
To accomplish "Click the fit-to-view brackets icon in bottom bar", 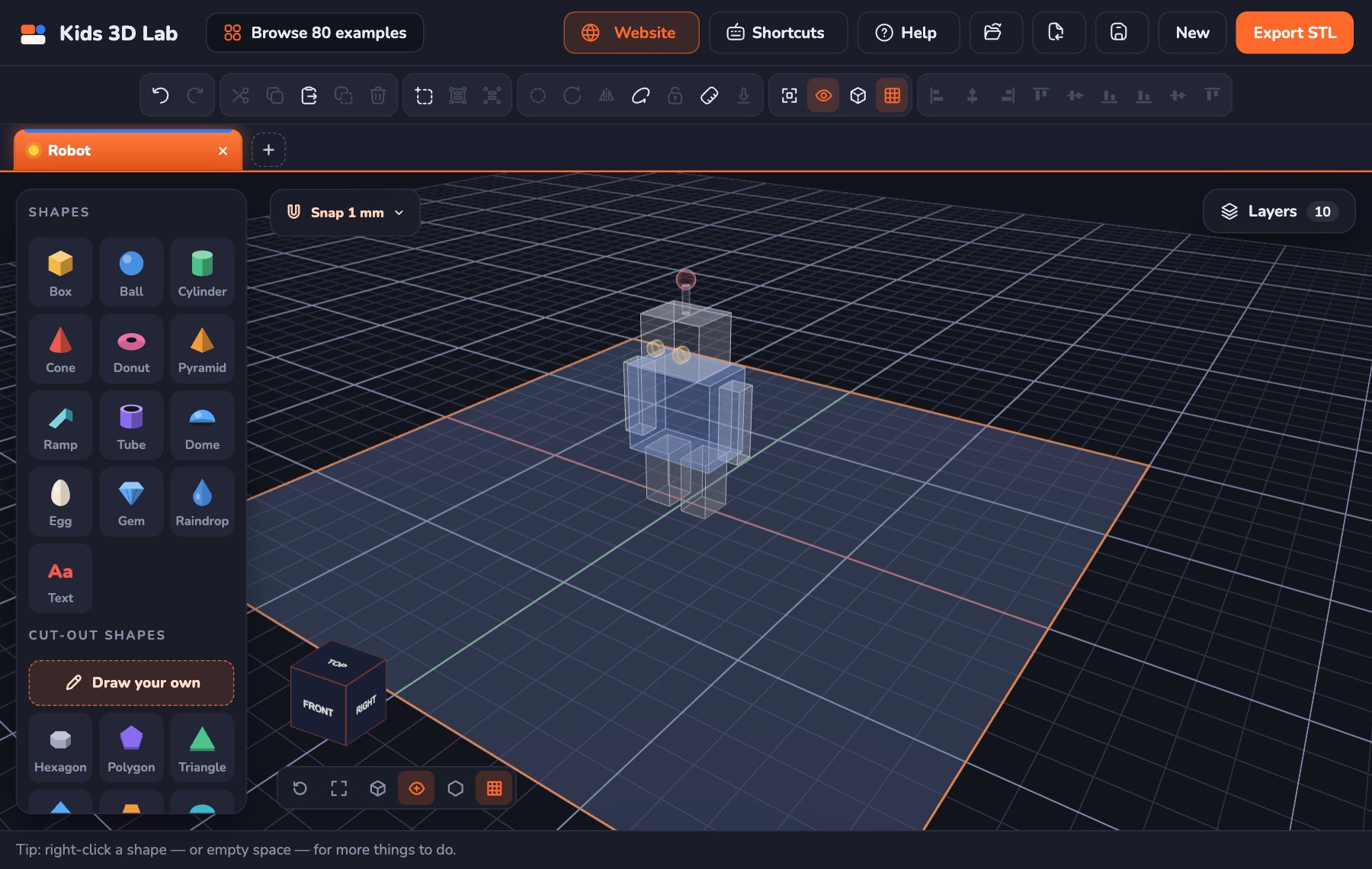I will (x=338, y=788).
